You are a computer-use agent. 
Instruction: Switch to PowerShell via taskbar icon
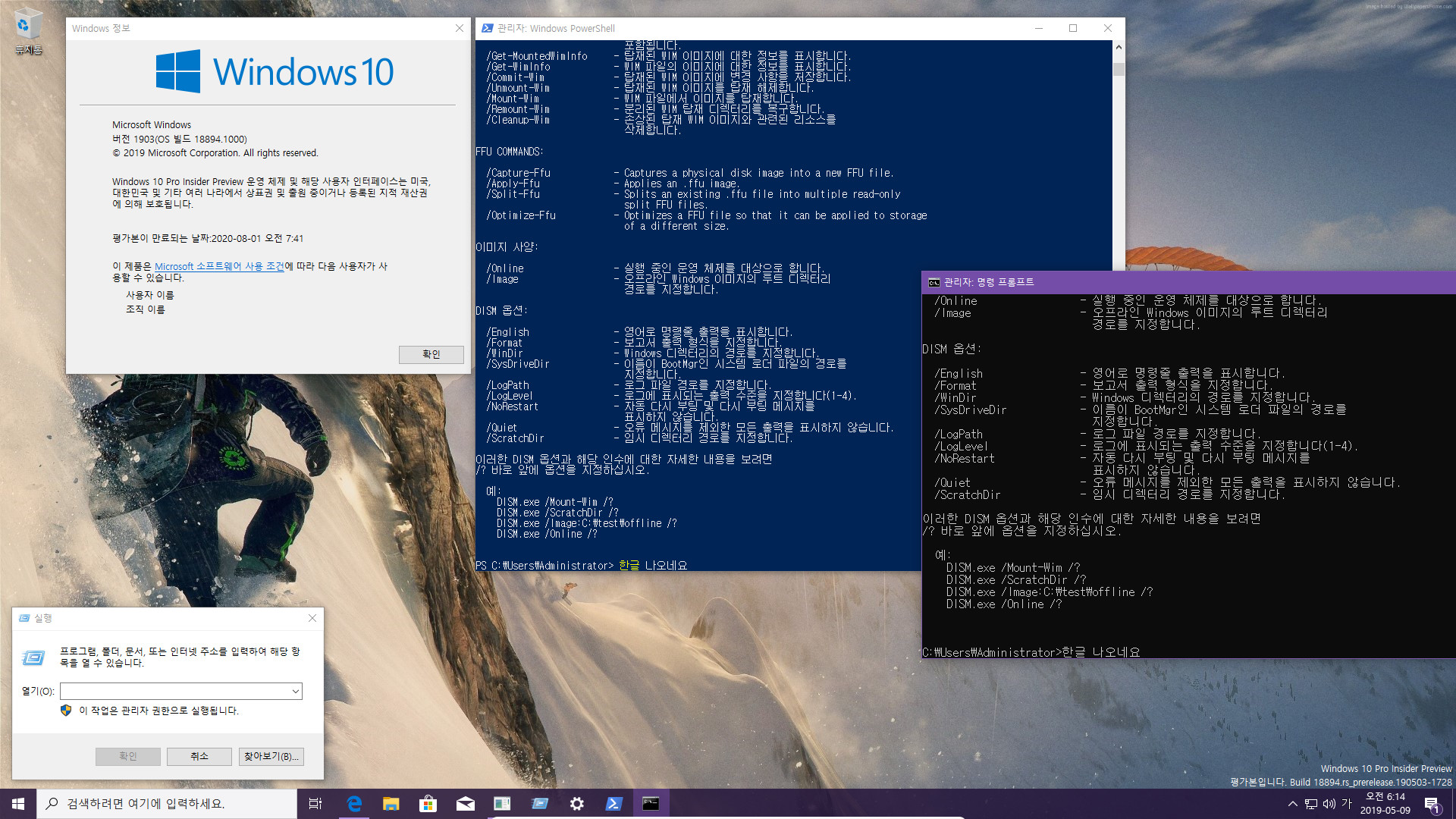pyautogui.click(x=613, y=804)
